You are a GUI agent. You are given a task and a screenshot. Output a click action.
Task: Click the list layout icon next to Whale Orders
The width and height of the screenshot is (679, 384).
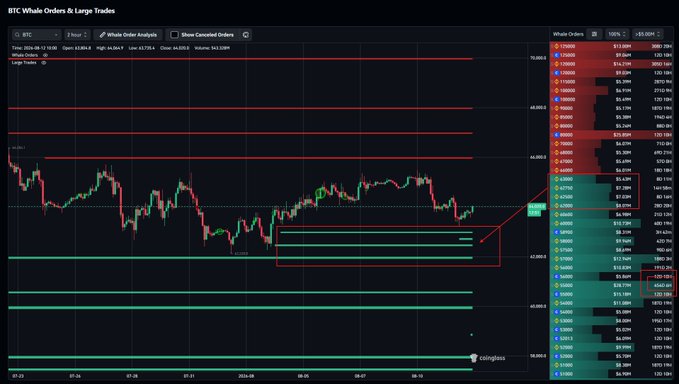594,34
